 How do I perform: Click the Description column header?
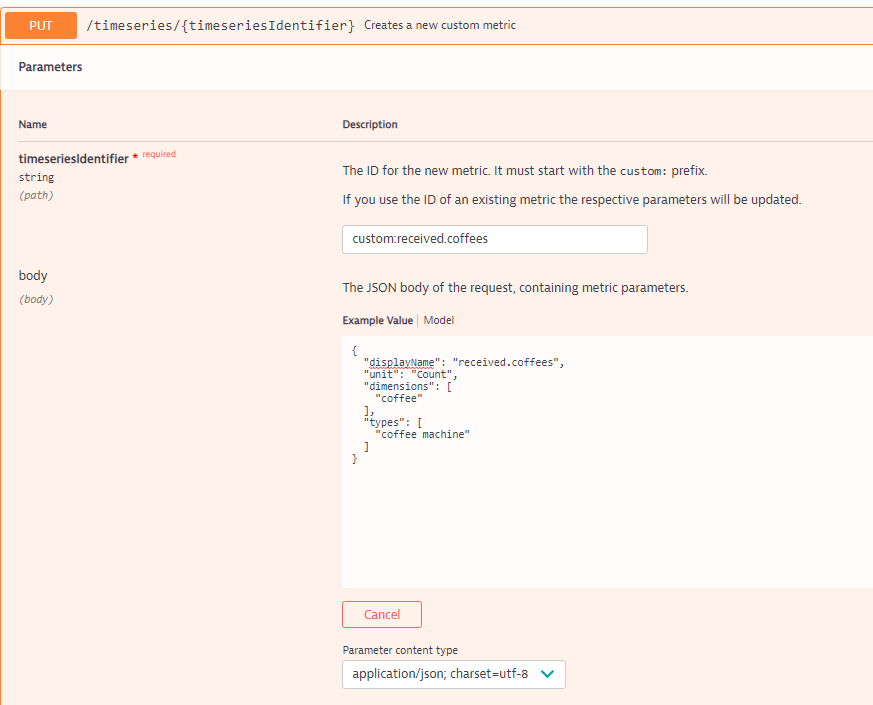(370, 125)
